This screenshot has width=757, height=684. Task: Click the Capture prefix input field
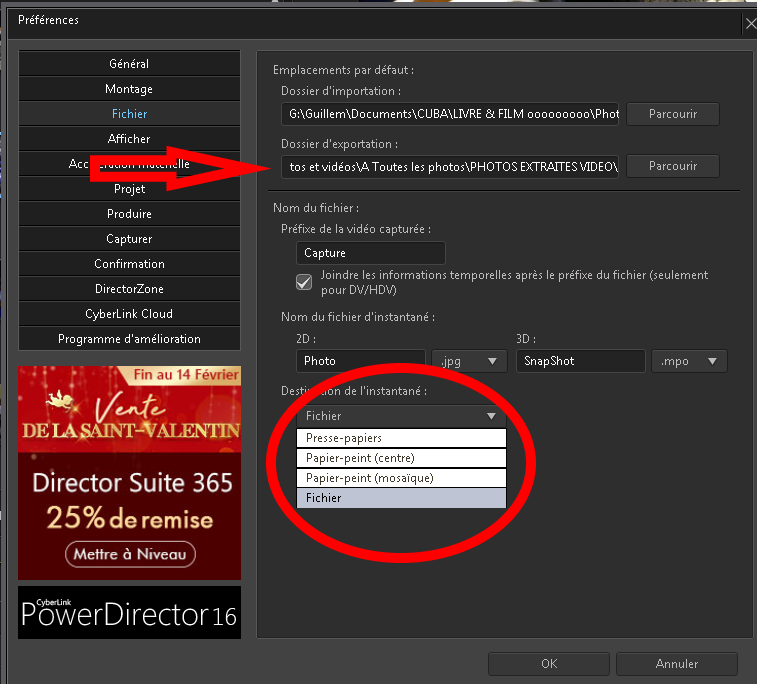tap(370, 253)
